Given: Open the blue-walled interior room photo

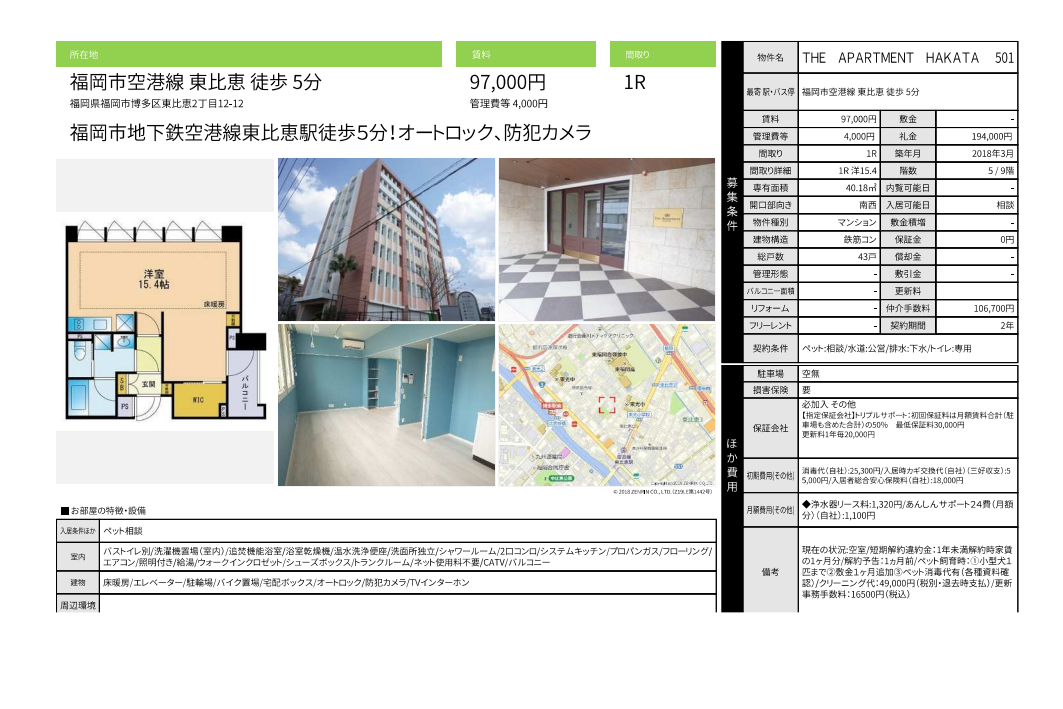Looking at the screenshot, I should click(x=386, y=405).
